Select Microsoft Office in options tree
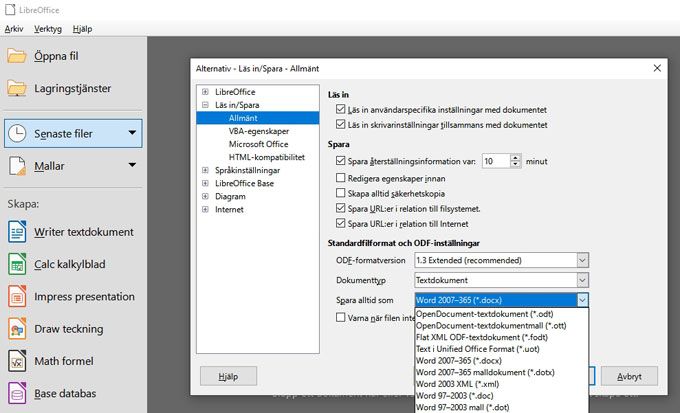This screenshot has width=680, height=413. 258,144
